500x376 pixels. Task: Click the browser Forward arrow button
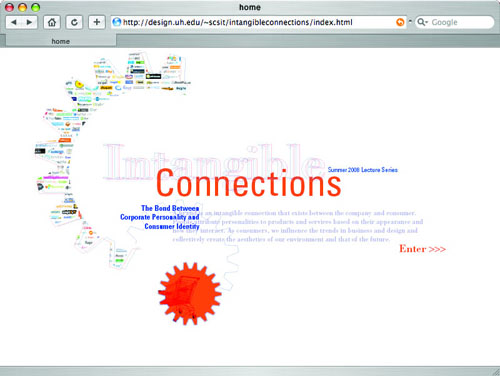[29, 22]
